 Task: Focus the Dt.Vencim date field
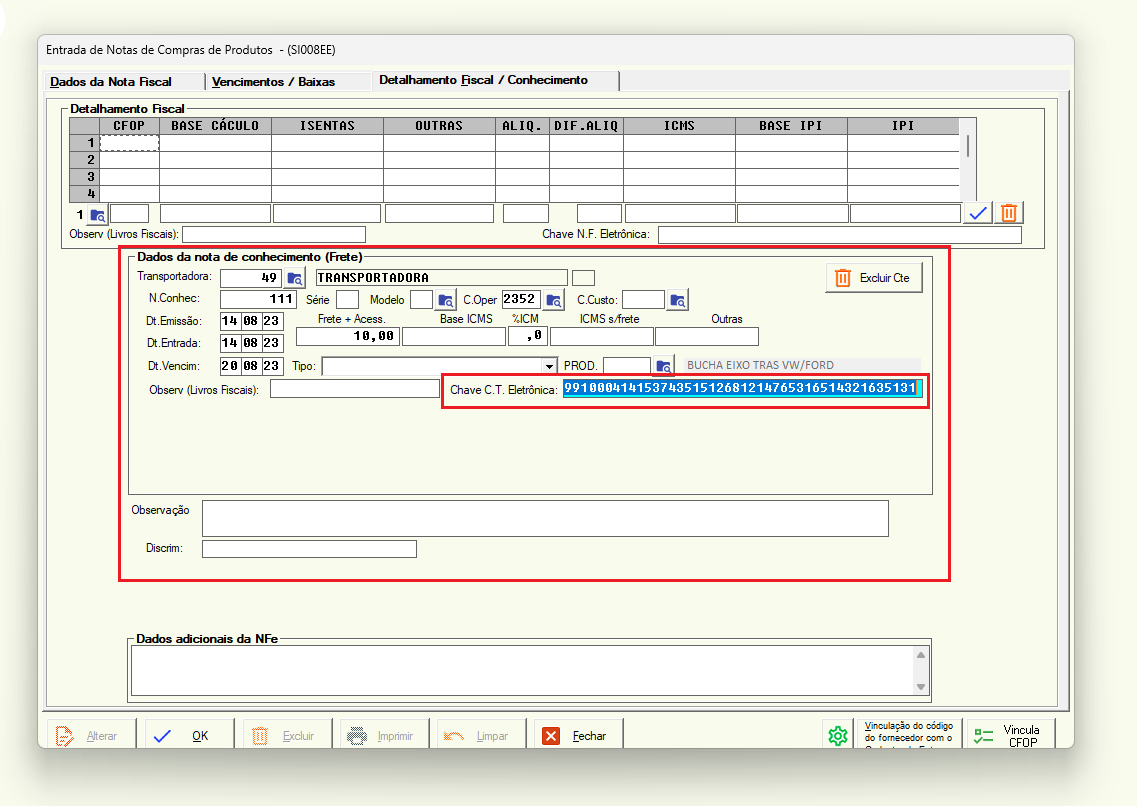[252, 366]
